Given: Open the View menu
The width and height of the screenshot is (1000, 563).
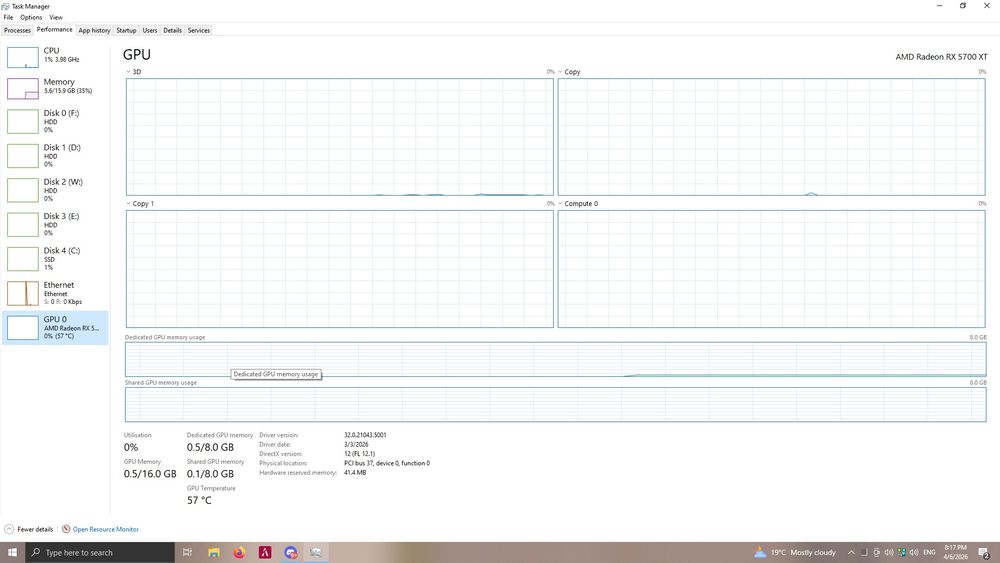Looking at the screenshot, I should (x=56, y=17).
